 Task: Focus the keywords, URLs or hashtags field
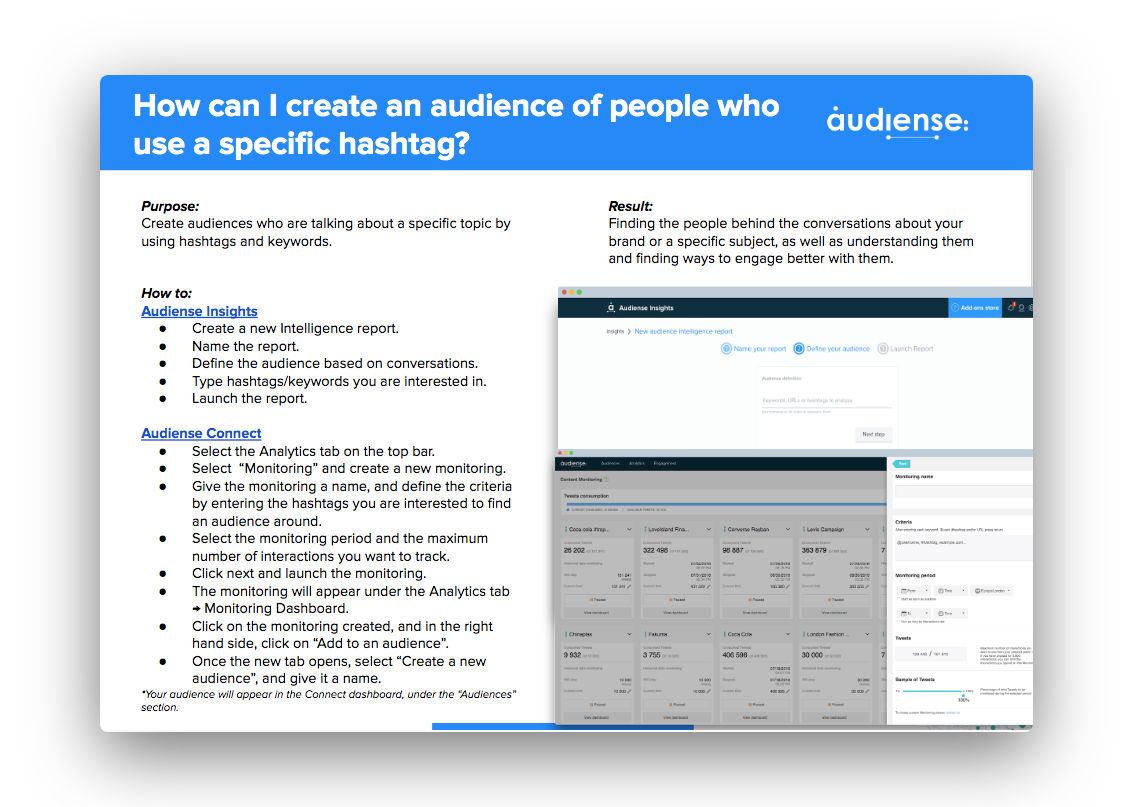click(x=827, y=401)
